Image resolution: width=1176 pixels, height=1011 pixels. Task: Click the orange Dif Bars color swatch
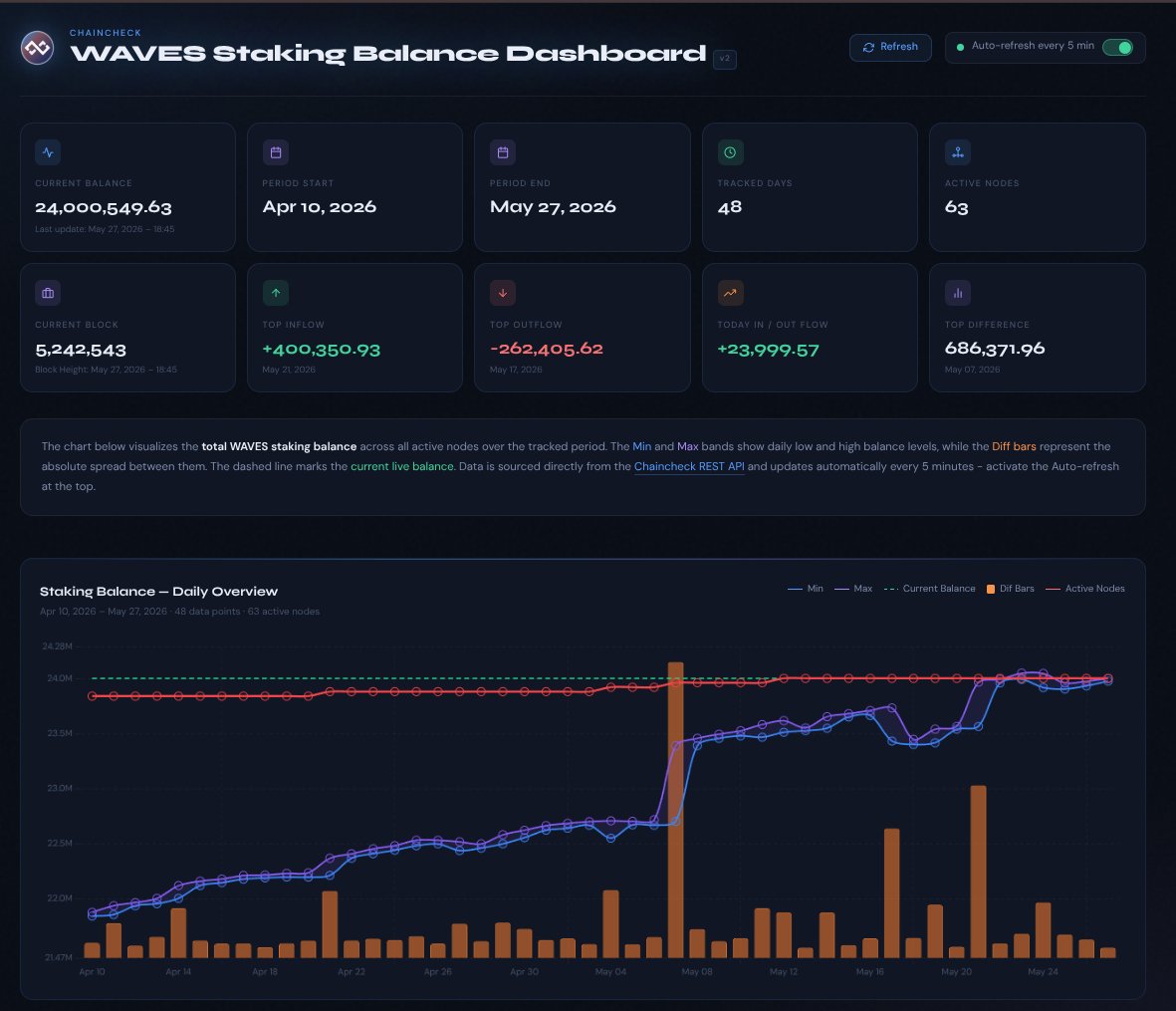pyautogui.click(x=991, y=589)
